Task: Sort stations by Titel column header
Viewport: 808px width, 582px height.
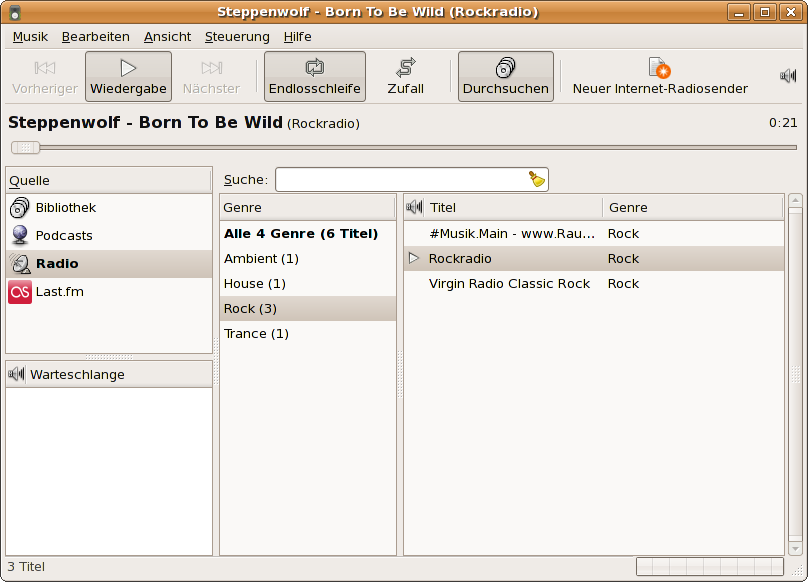Action: pyautogui.click(x=513, y=208)
